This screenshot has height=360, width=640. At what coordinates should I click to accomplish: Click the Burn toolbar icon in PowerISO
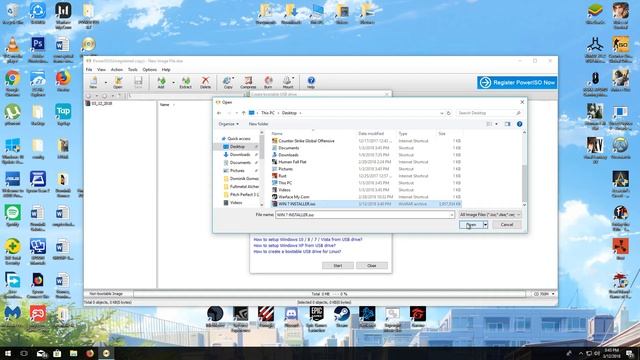(x=268, y=82)
